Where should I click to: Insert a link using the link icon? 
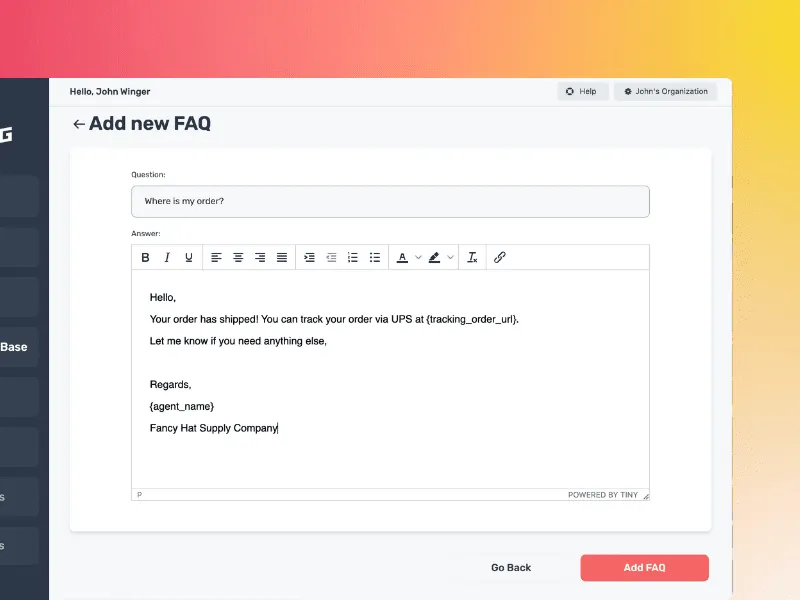(500, 258)
